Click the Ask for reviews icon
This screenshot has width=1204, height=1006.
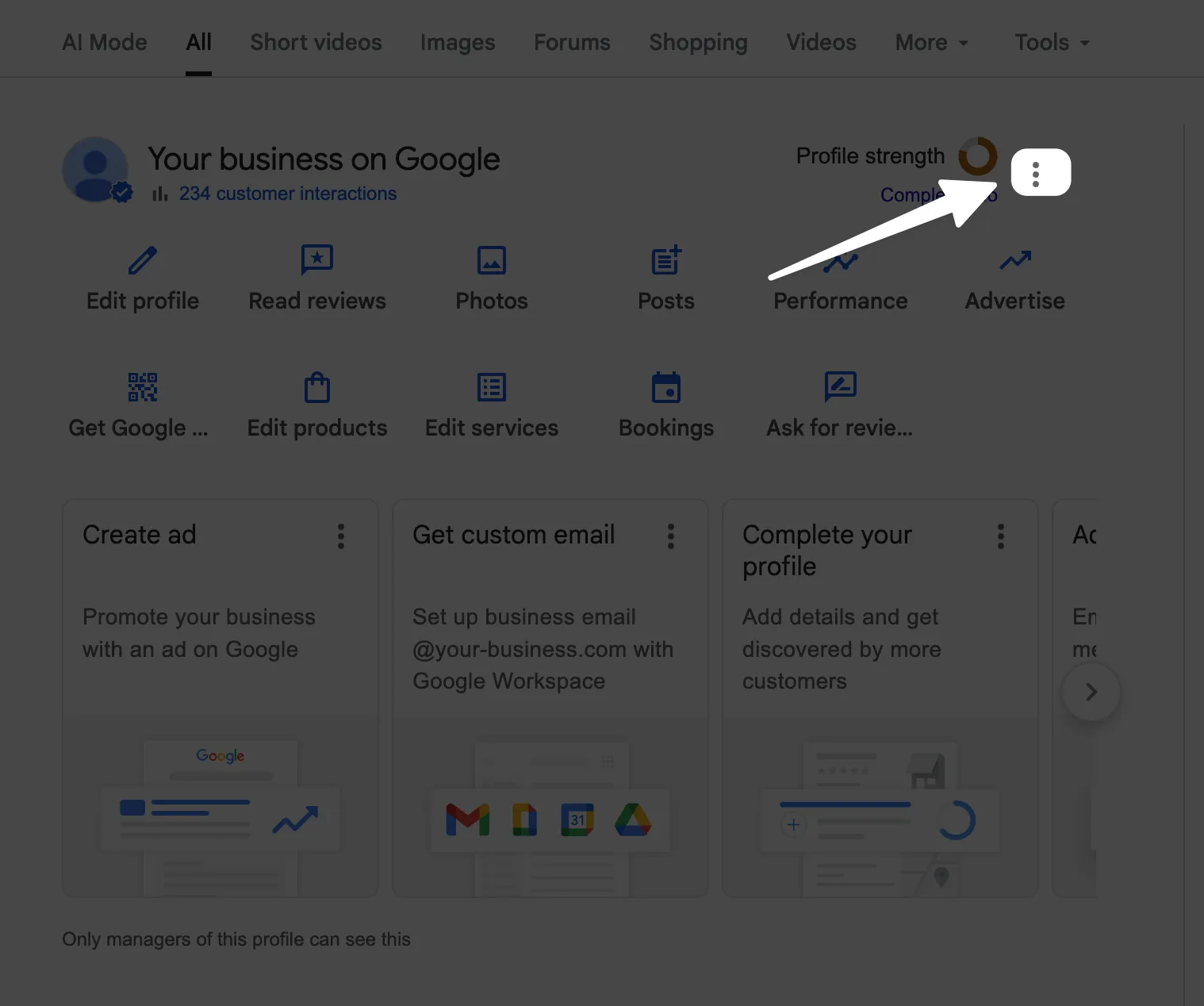(840, 387)
